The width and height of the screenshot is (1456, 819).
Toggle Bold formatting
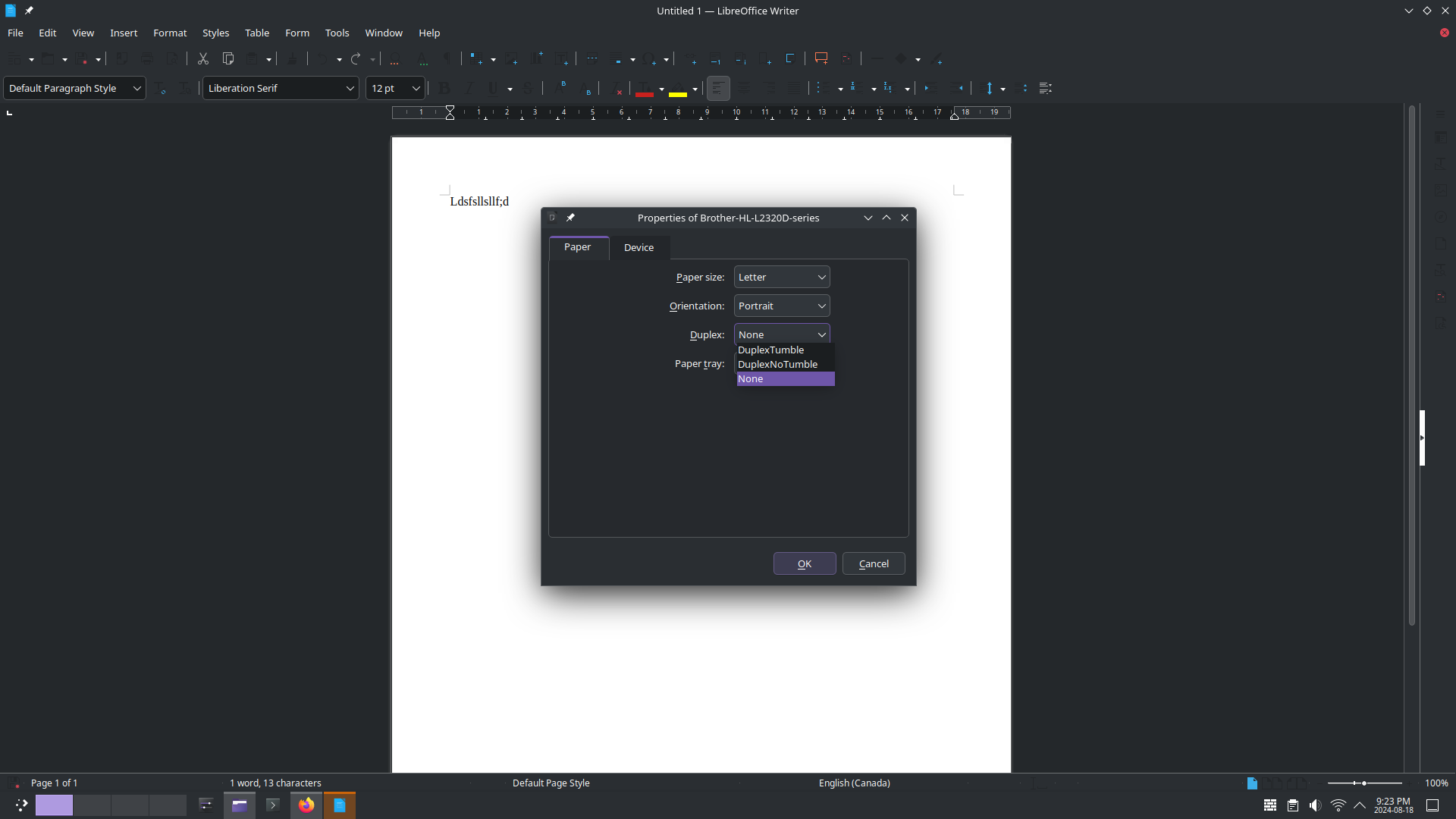(444, 88)
